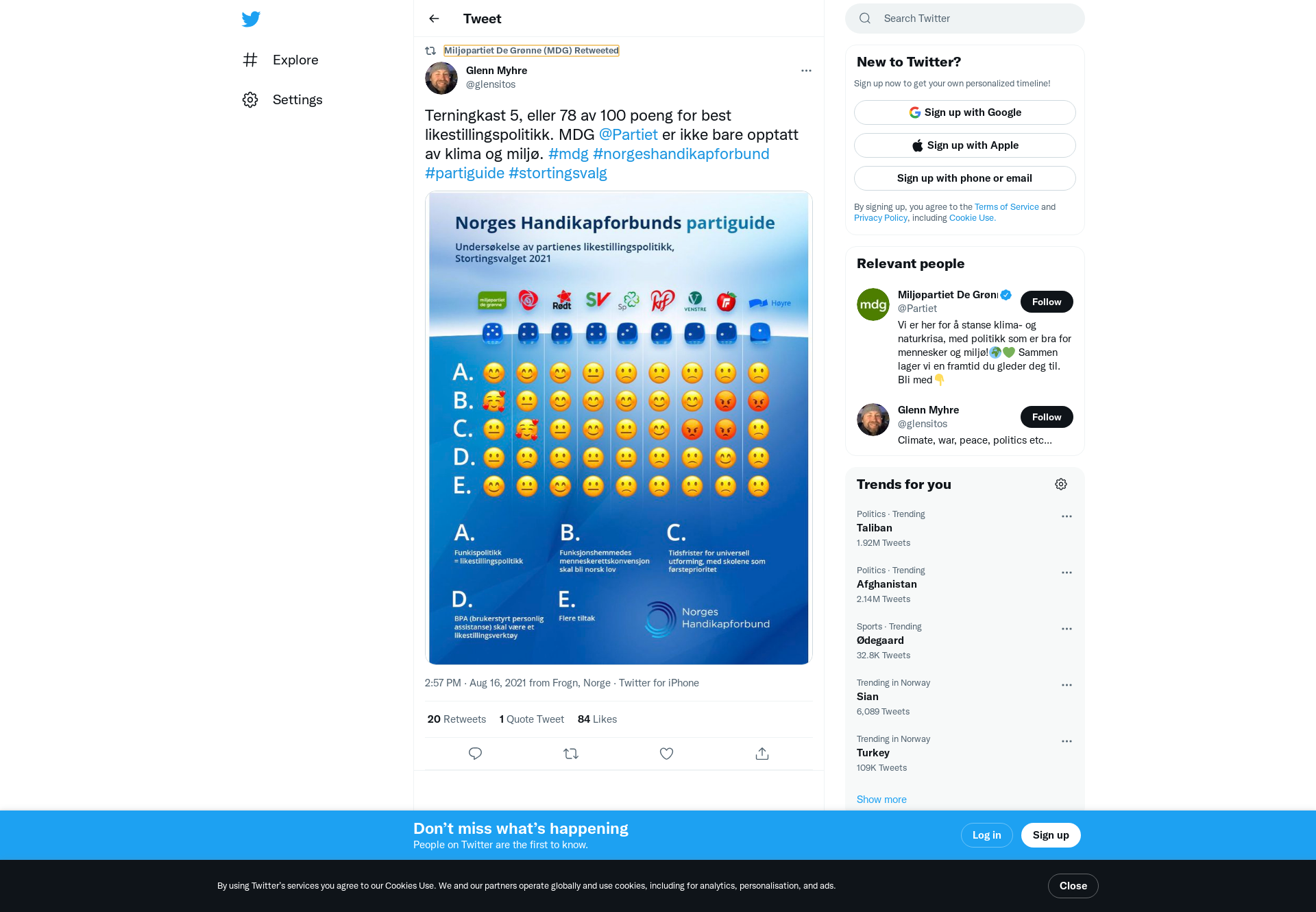Viewport: 1316px width, 912px height.
Task: Show more trends
Action: 881,800
